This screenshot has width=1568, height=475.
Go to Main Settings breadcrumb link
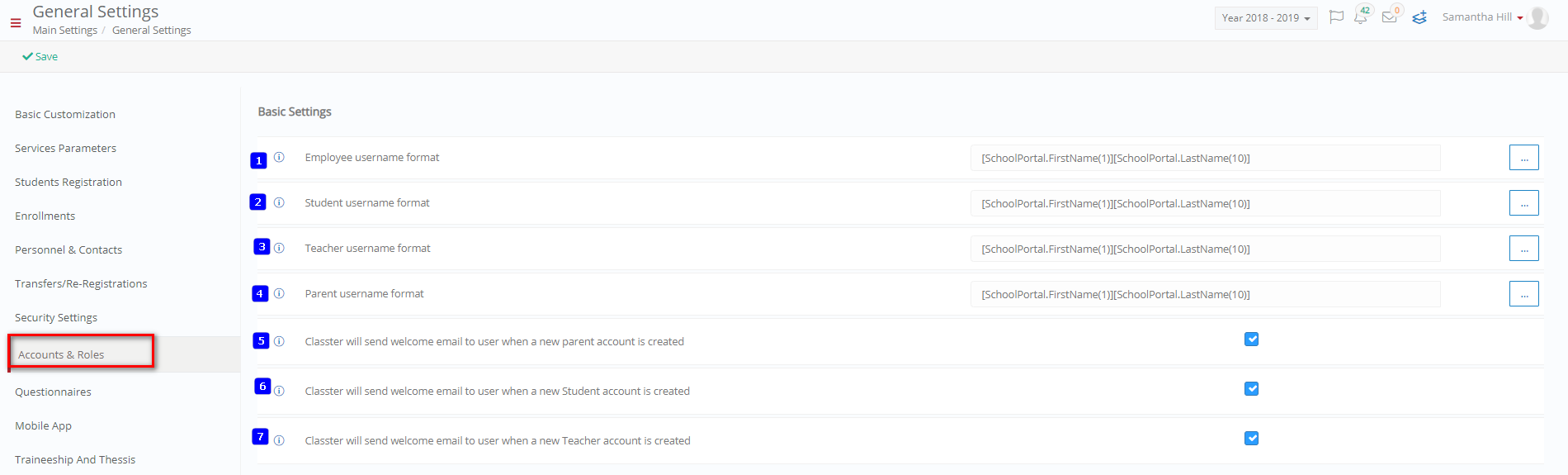pyautogui.click(x=65, y=30)
